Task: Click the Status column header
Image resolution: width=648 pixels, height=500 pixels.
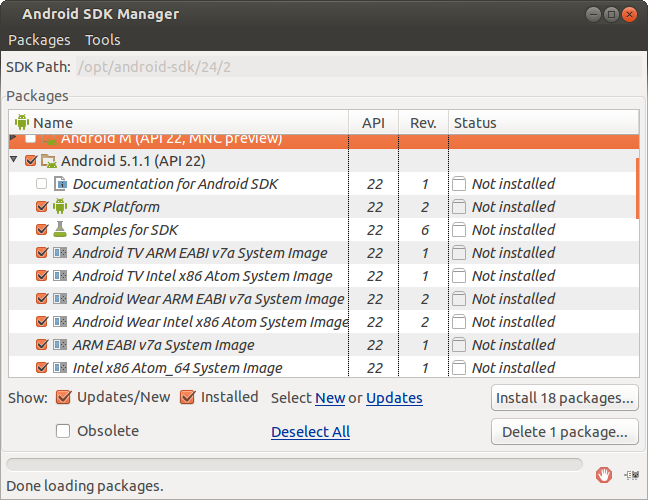Action: coord(544,122)
